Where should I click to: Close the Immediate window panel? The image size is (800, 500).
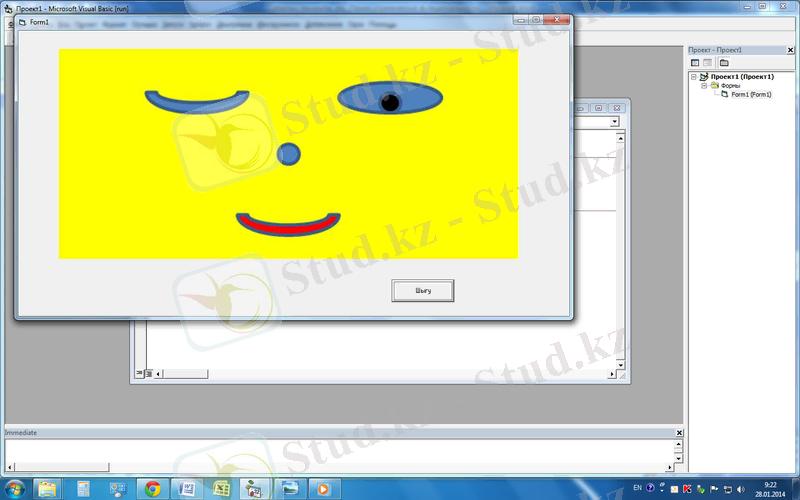tap(679, 432)
